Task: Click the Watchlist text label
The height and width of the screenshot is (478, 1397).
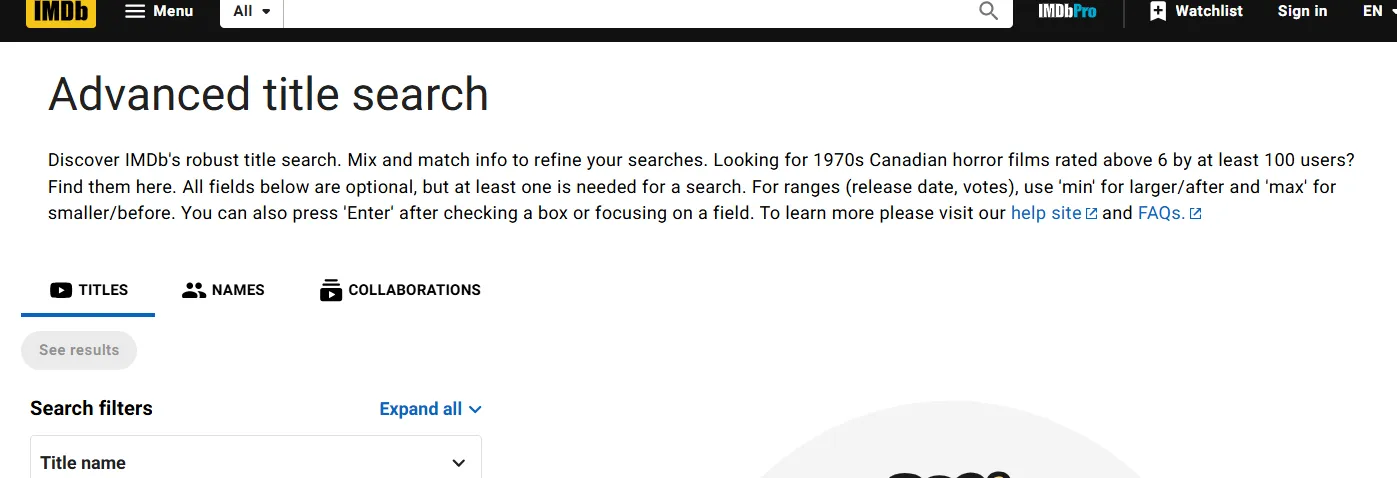Action: pos(1209,11)
